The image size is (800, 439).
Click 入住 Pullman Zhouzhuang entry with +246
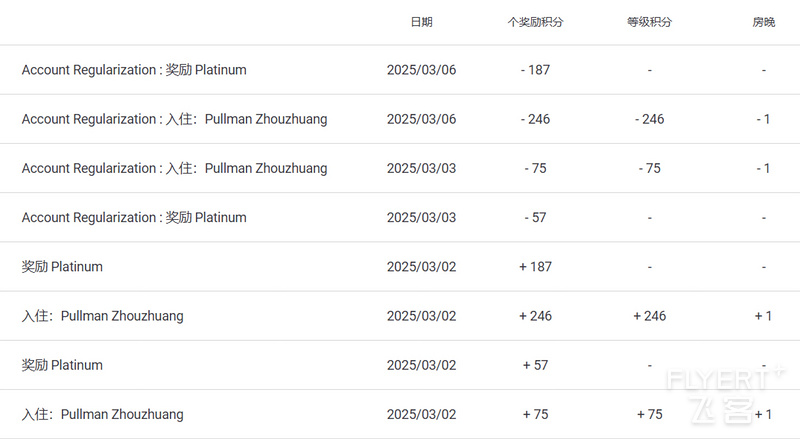pyautogui.click(x=103, y=316)
